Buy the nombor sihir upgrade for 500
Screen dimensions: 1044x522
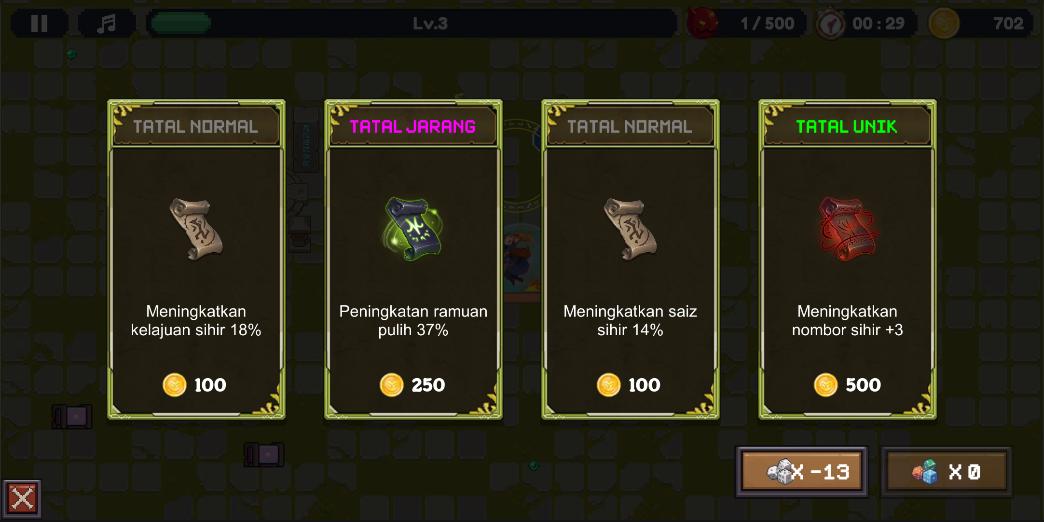(x=847, y=385)
